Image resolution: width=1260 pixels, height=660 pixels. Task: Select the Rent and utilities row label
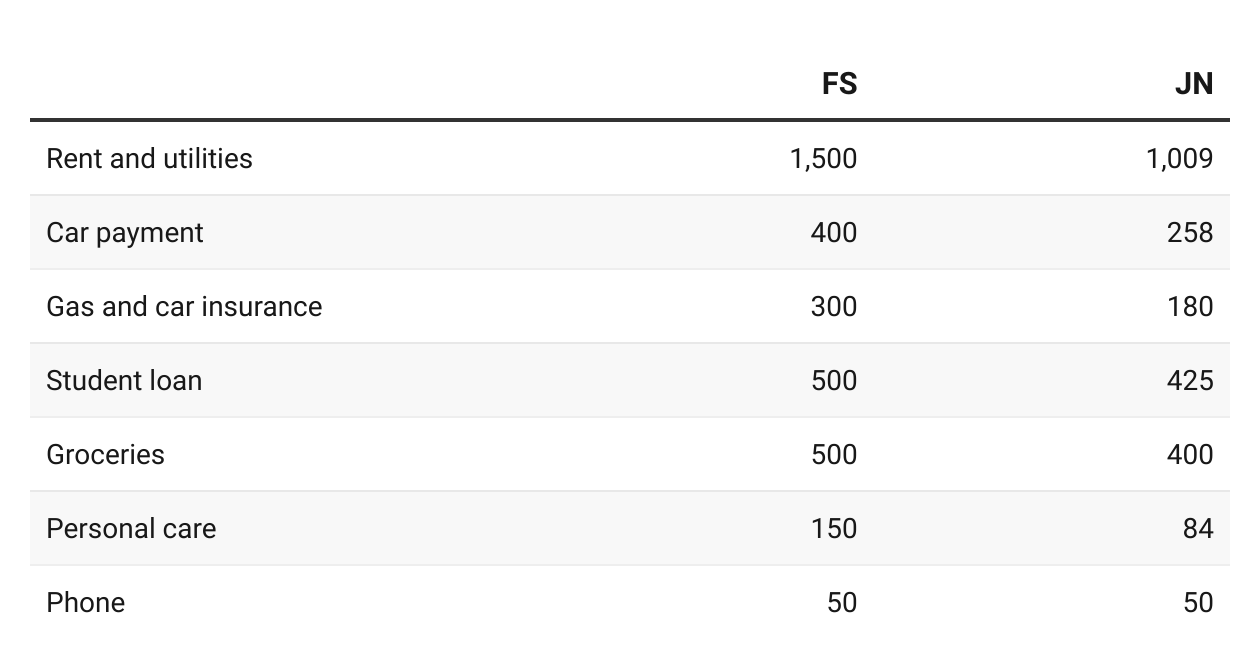[149, 158]
